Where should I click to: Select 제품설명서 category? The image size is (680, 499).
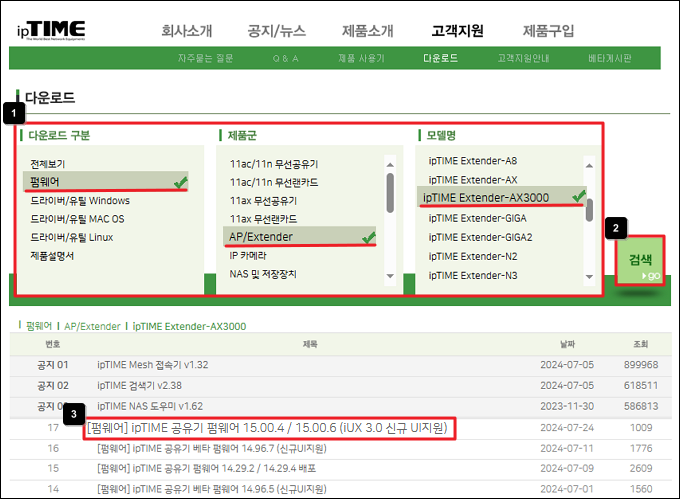(52, 256)
